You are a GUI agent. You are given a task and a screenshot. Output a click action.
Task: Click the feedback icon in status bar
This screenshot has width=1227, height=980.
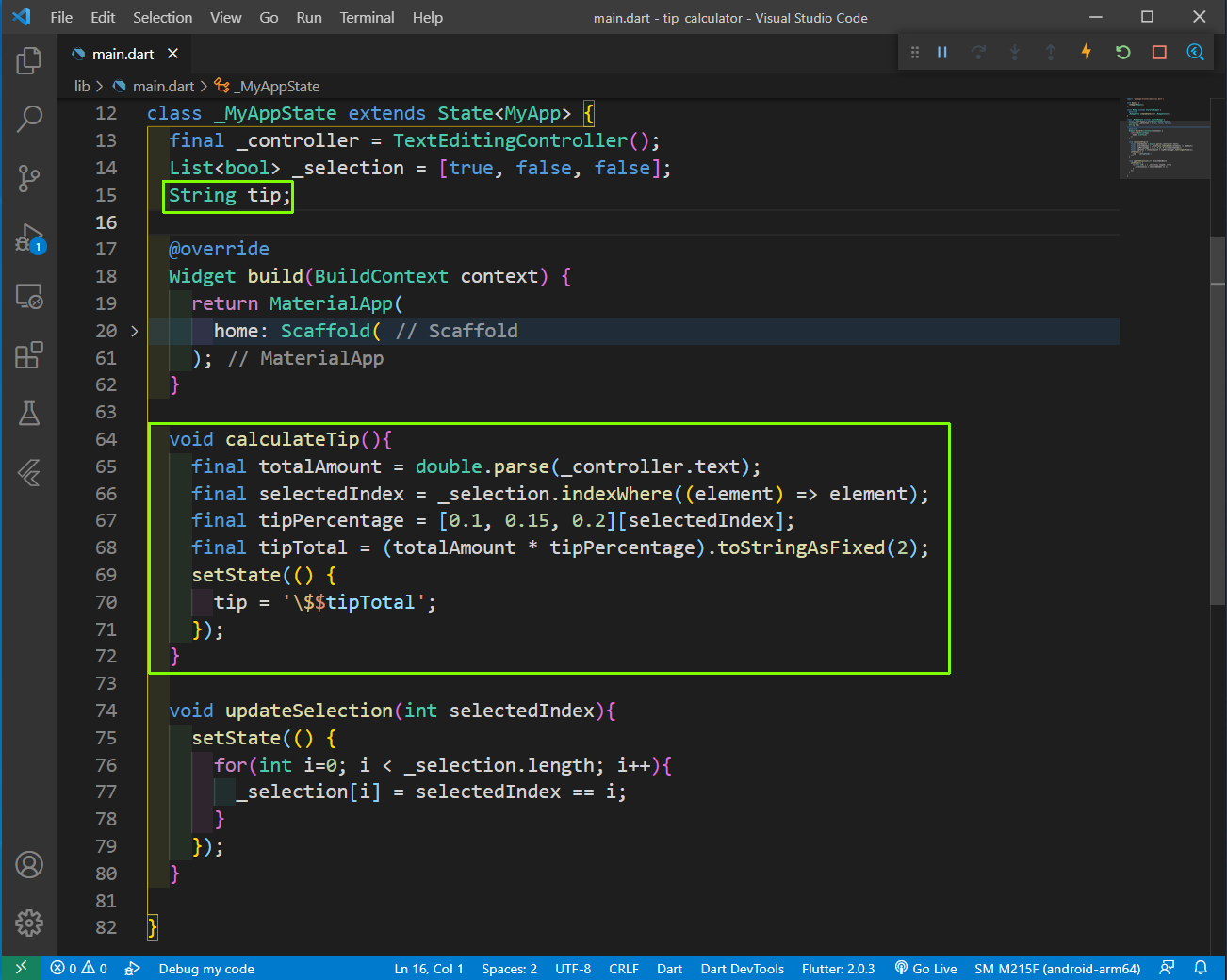[x=1167, y=968]
